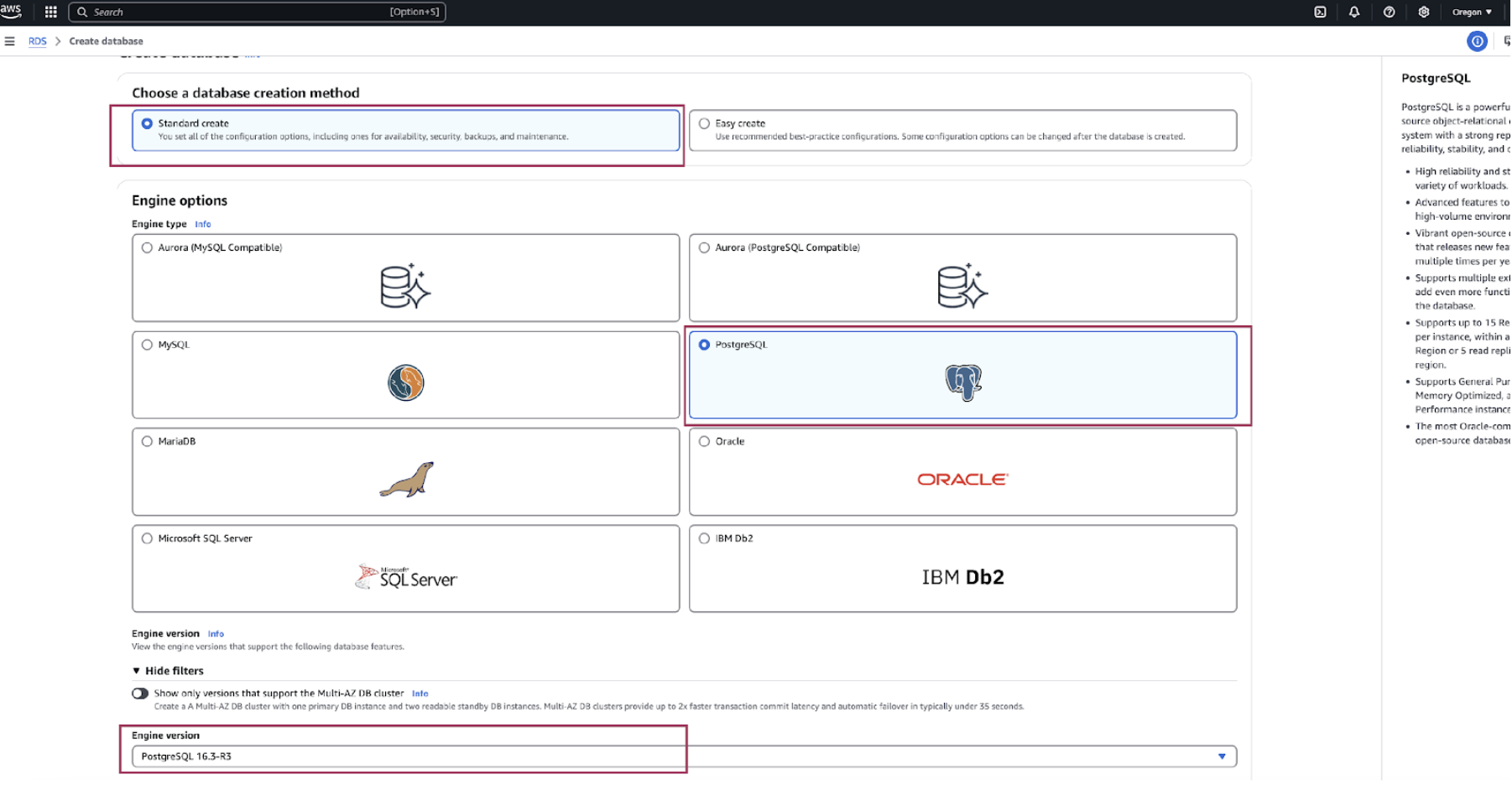The width and height of the screenshot is (1512, 785).
Task: Open the Engine version dropdown
Action: 684,756
